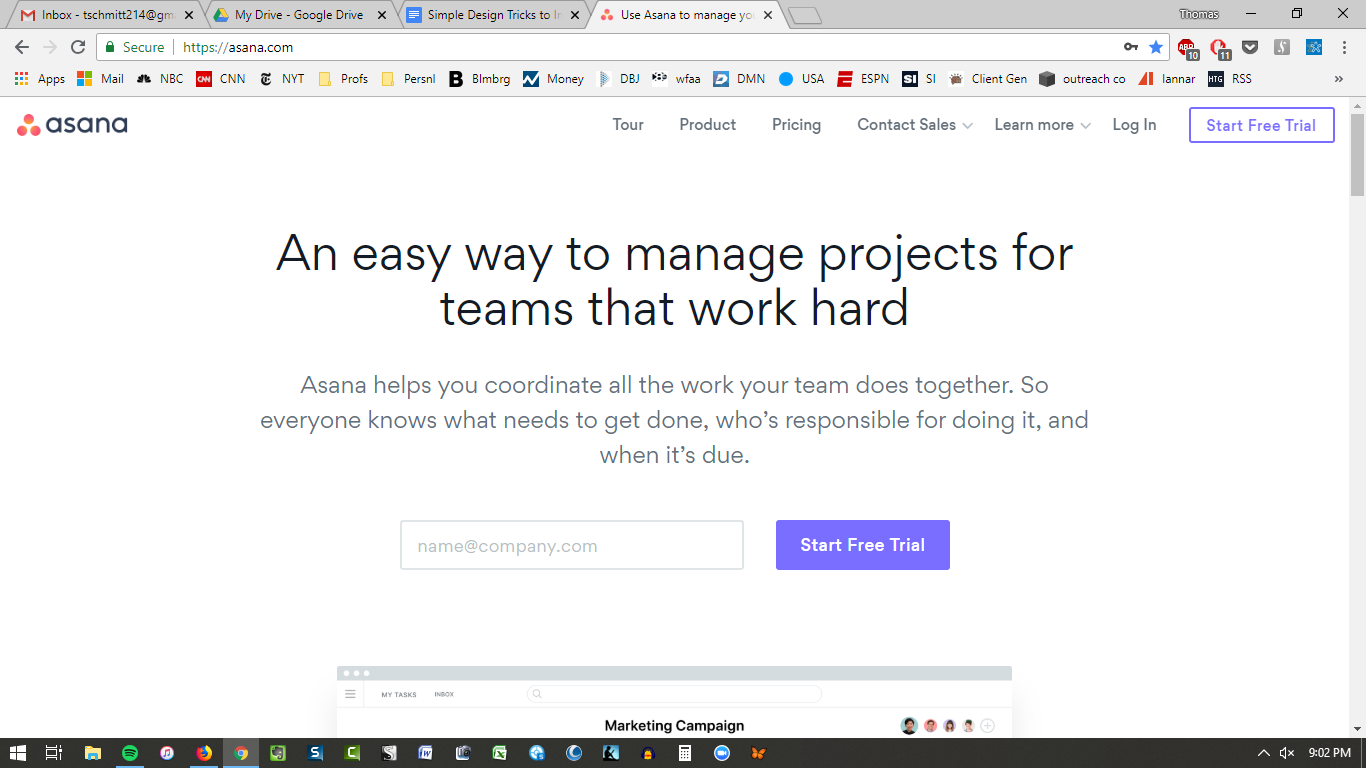The height and width of the screenshot is (768, 1366).
Task: Click the Marketing Campaign preview image
Action: 674,702
